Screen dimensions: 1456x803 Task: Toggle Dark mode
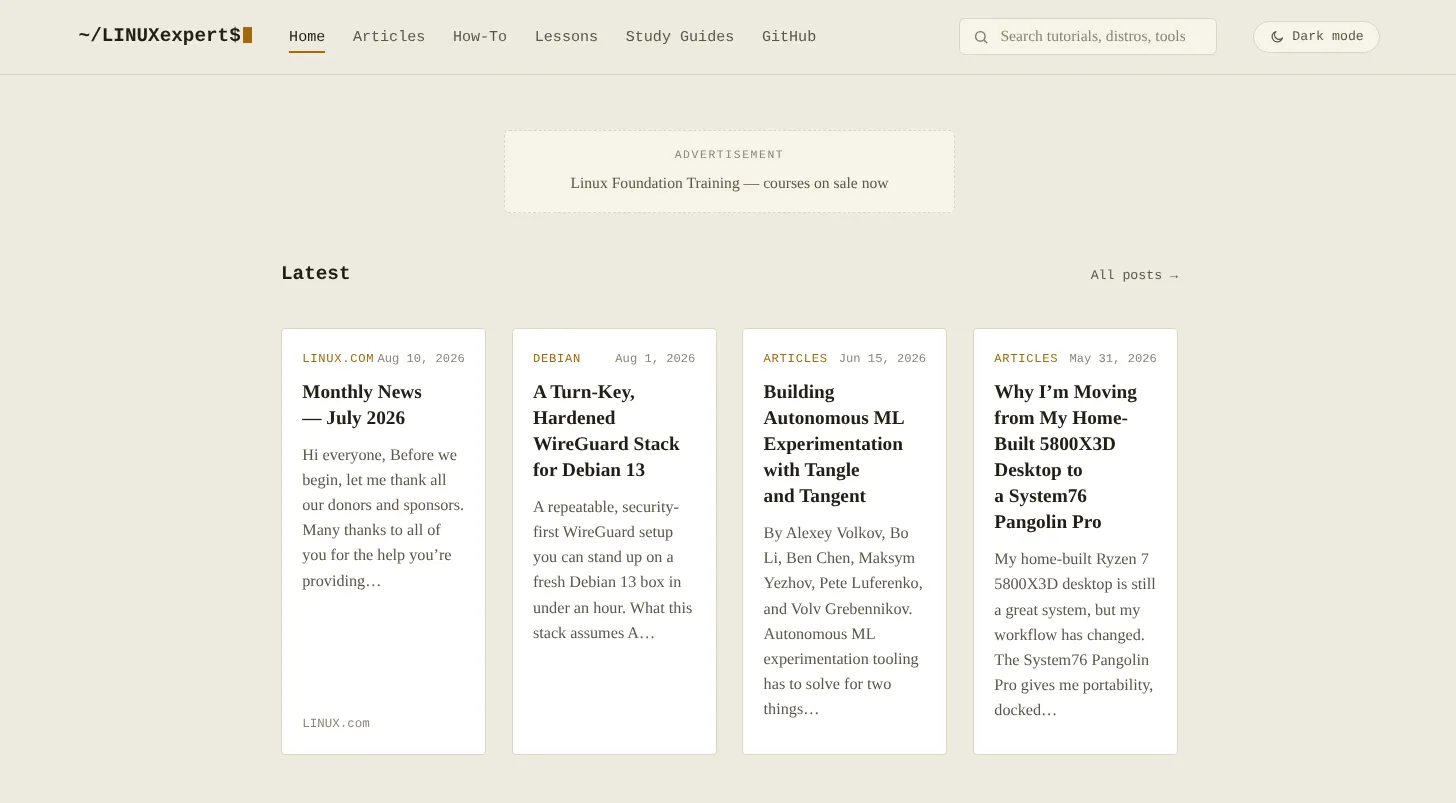pyautogui.click(x=1316, y=37)
